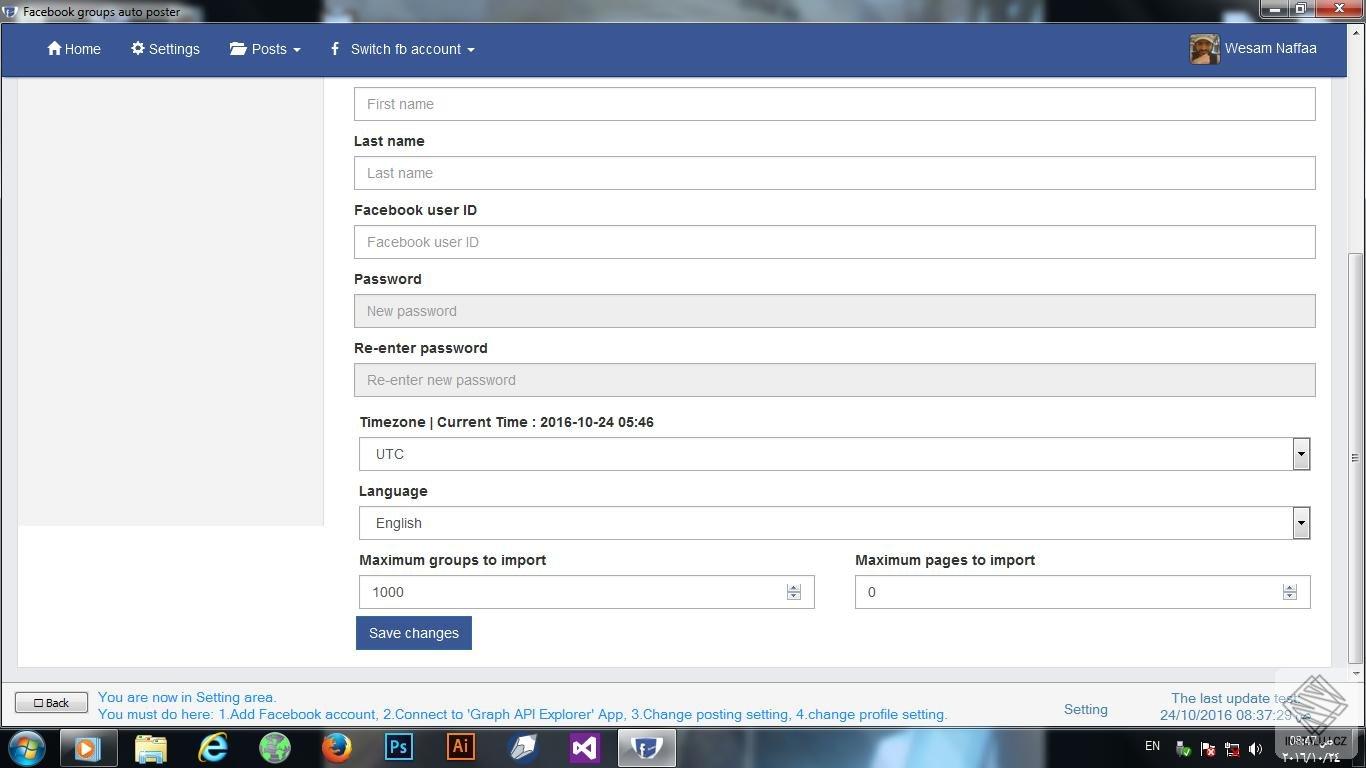Image resolution: width=1366 pixels, height=768 pixels.
Task: Open the green globe taskbar application
Action: 275,748
